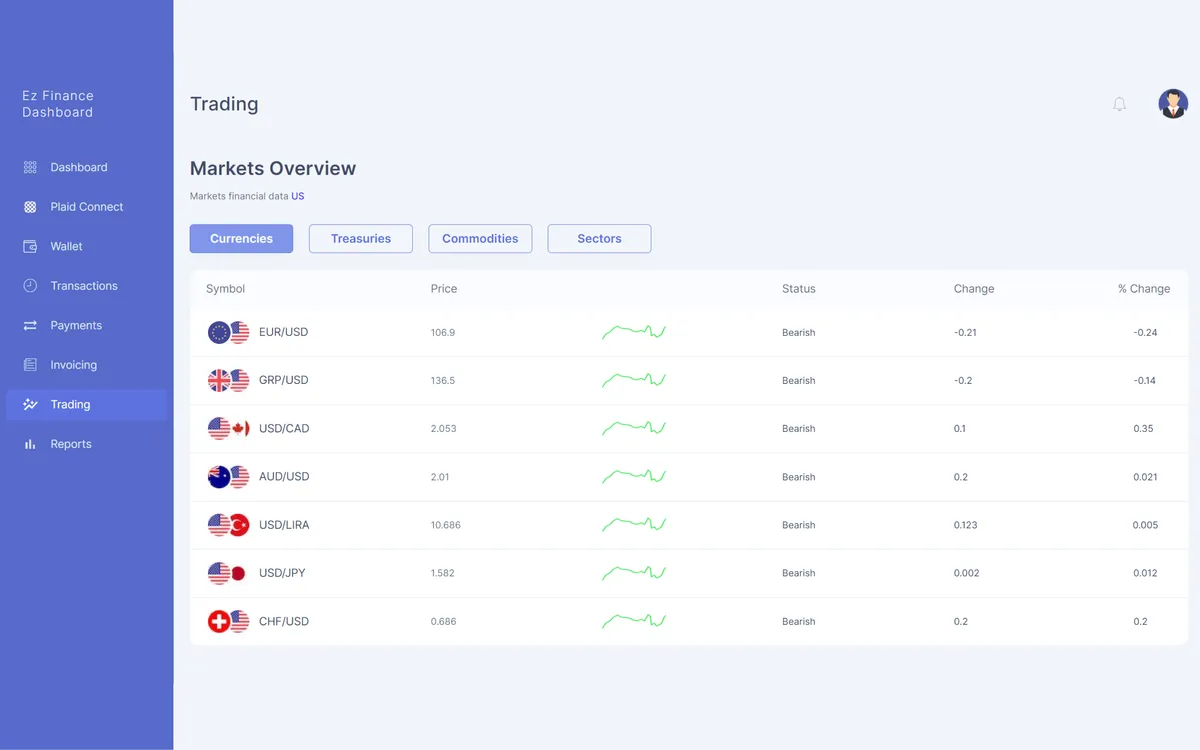Image resolution: width=1200 pixels, height=750 pixels.
Task: View the USD/CAD sparkline chart
Action: (x=634, y=428)
